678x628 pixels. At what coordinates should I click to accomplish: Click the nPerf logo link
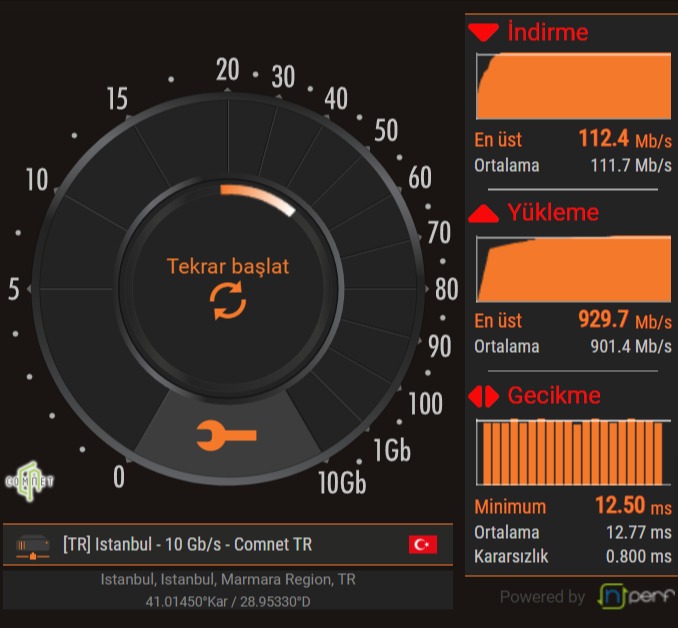[636, 596]
